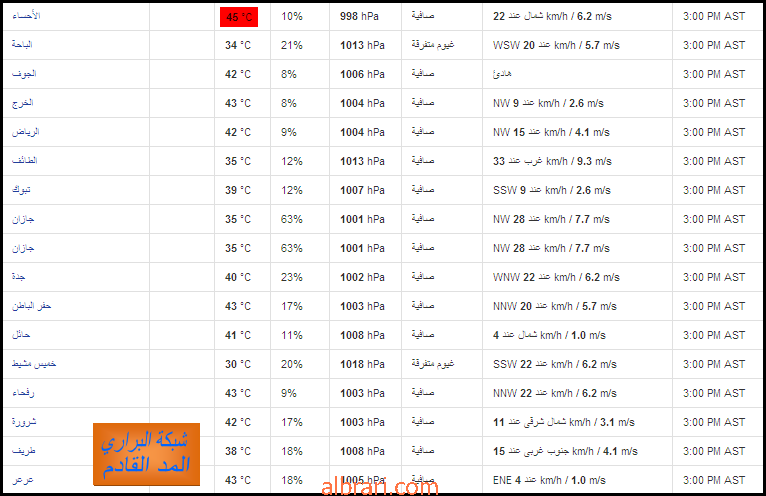Open the الخرج city link
The width and height of the screenshot is (766, 496).
[x=22, y=103]
